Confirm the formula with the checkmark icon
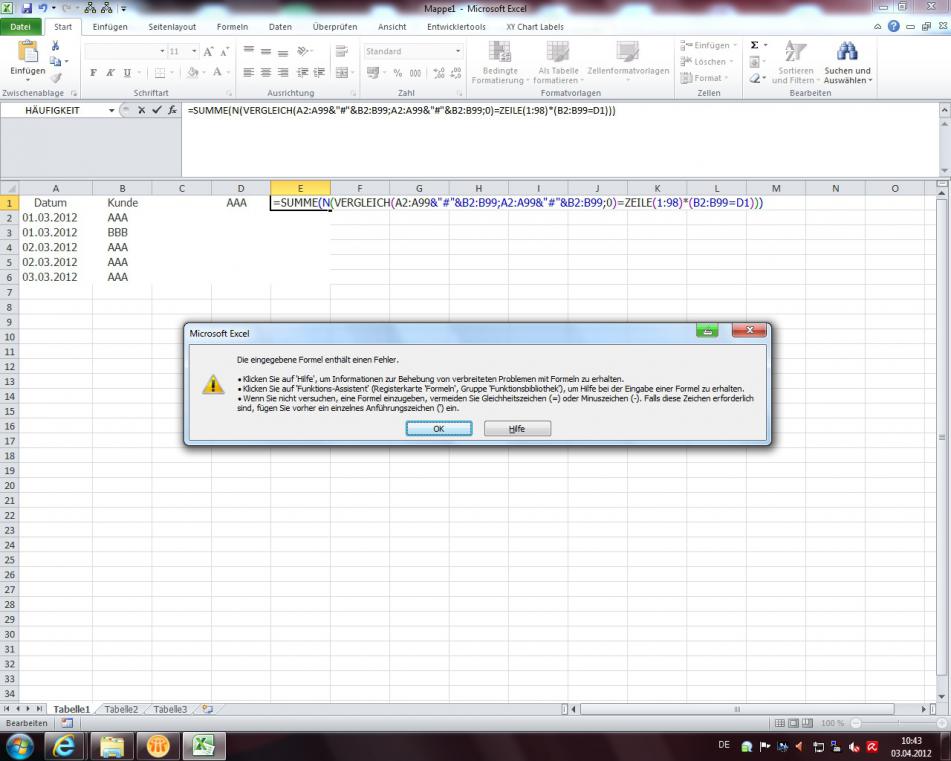Screen dimensions: 951x761 point(157,110)
